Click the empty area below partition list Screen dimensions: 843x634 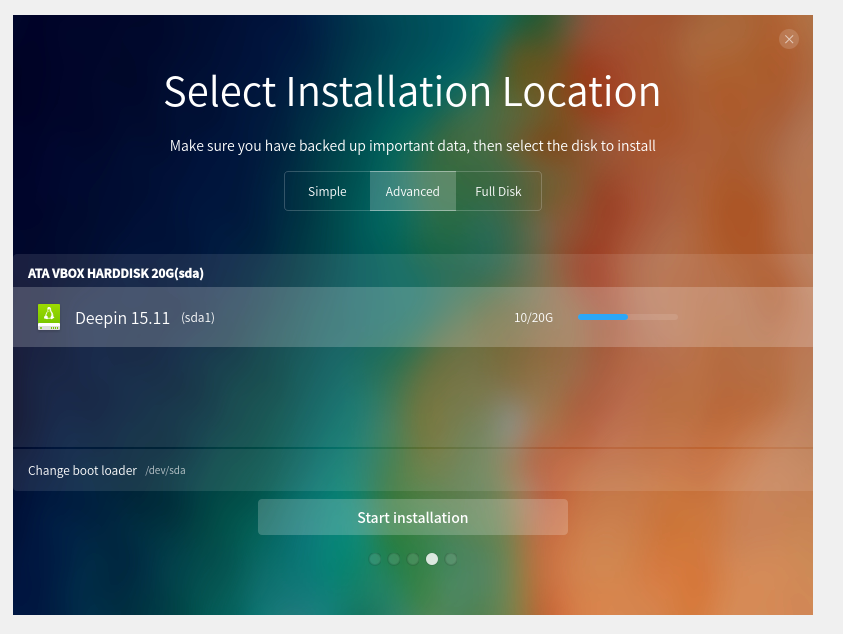pos(413,397)
